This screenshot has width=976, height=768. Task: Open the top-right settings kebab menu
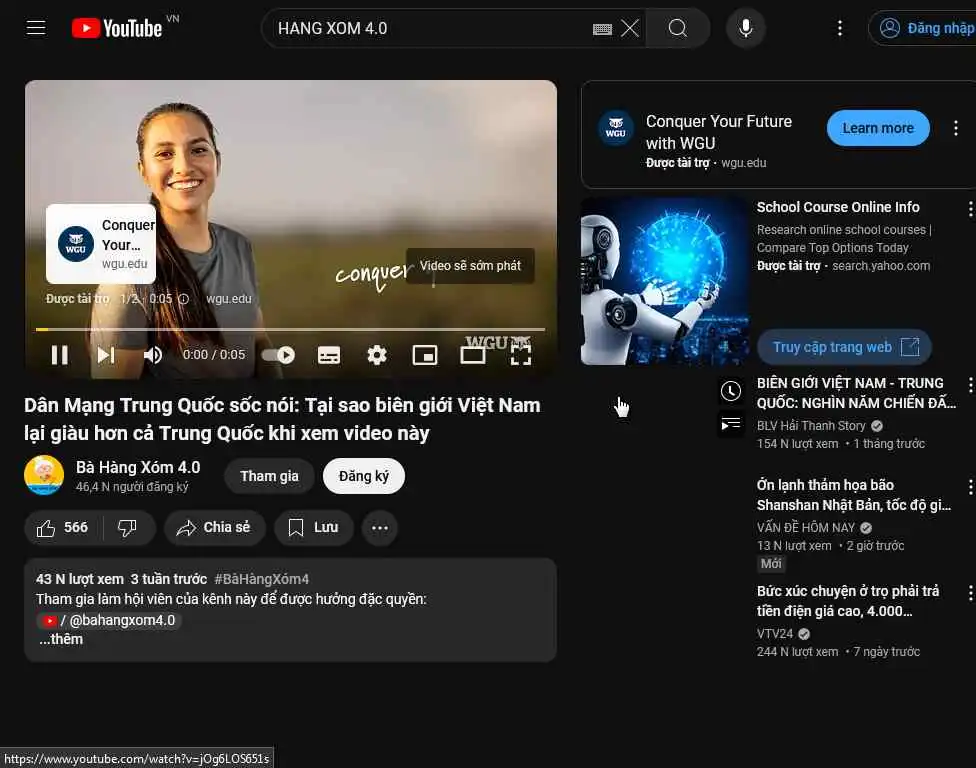coord(840,28)
